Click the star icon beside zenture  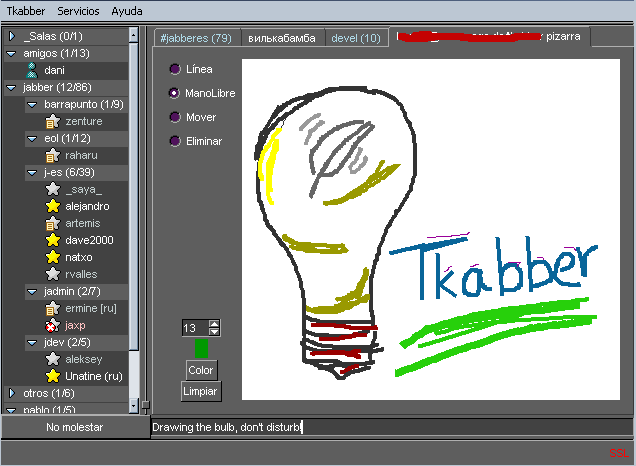(53, 121)
